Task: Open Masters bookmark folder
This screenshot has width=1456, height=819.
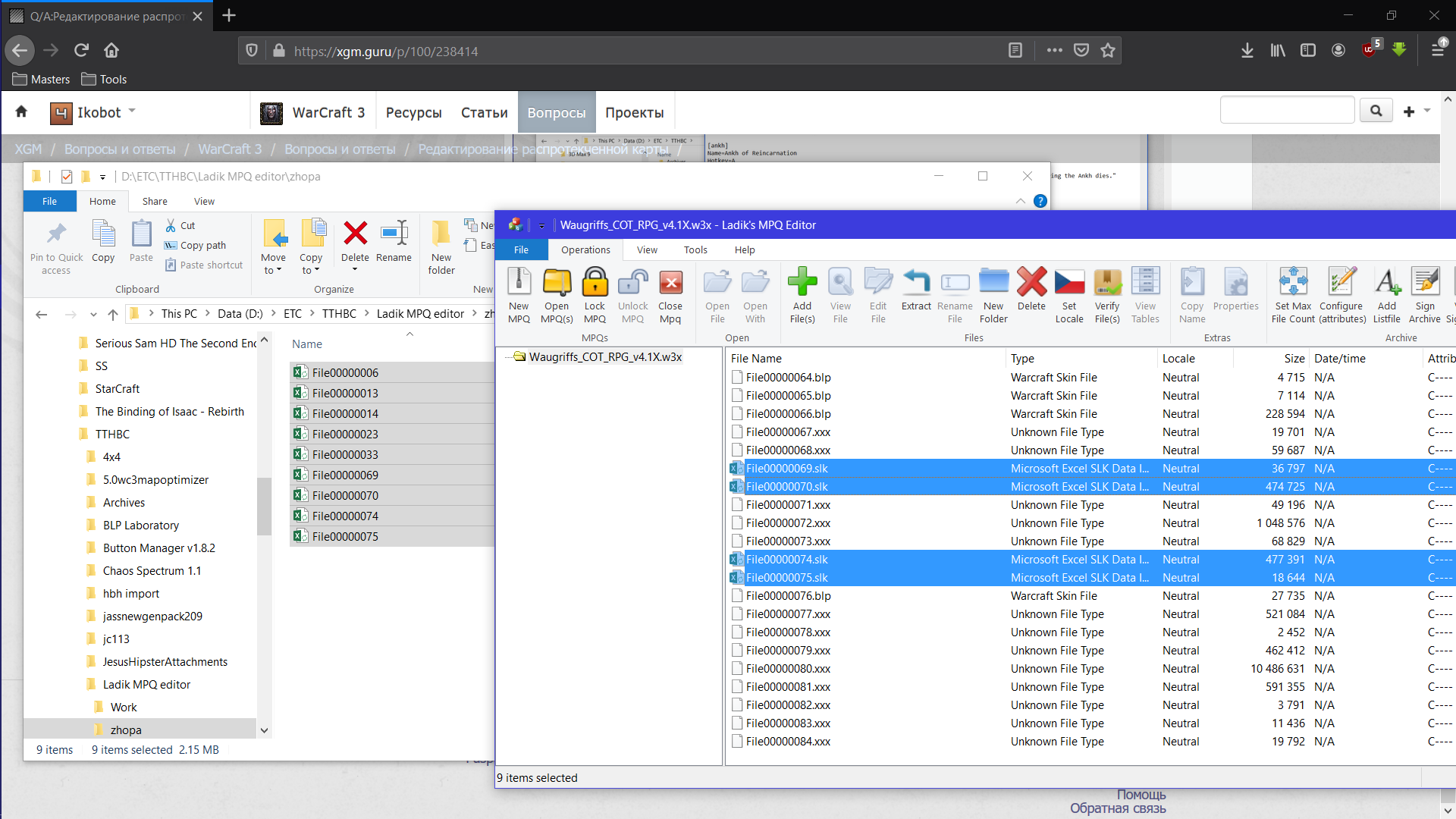Action: [x=42, y=80]
